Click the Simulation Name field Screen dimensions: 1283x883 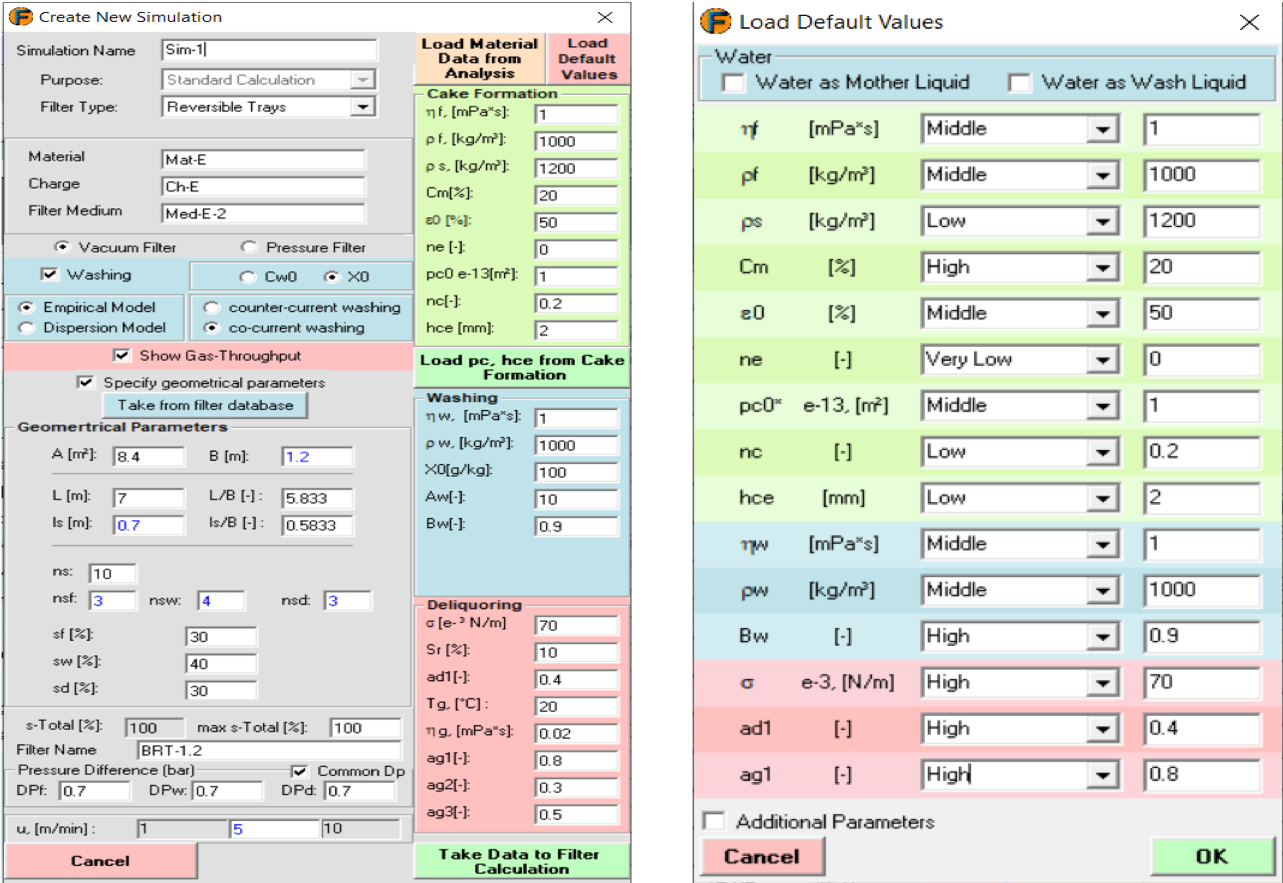point(269,50)
